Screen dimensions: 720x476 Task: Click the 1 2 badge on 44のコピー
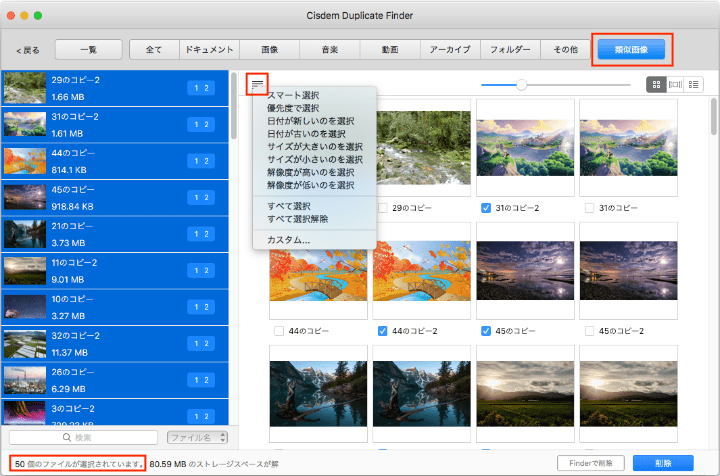(x=201, y=158)
